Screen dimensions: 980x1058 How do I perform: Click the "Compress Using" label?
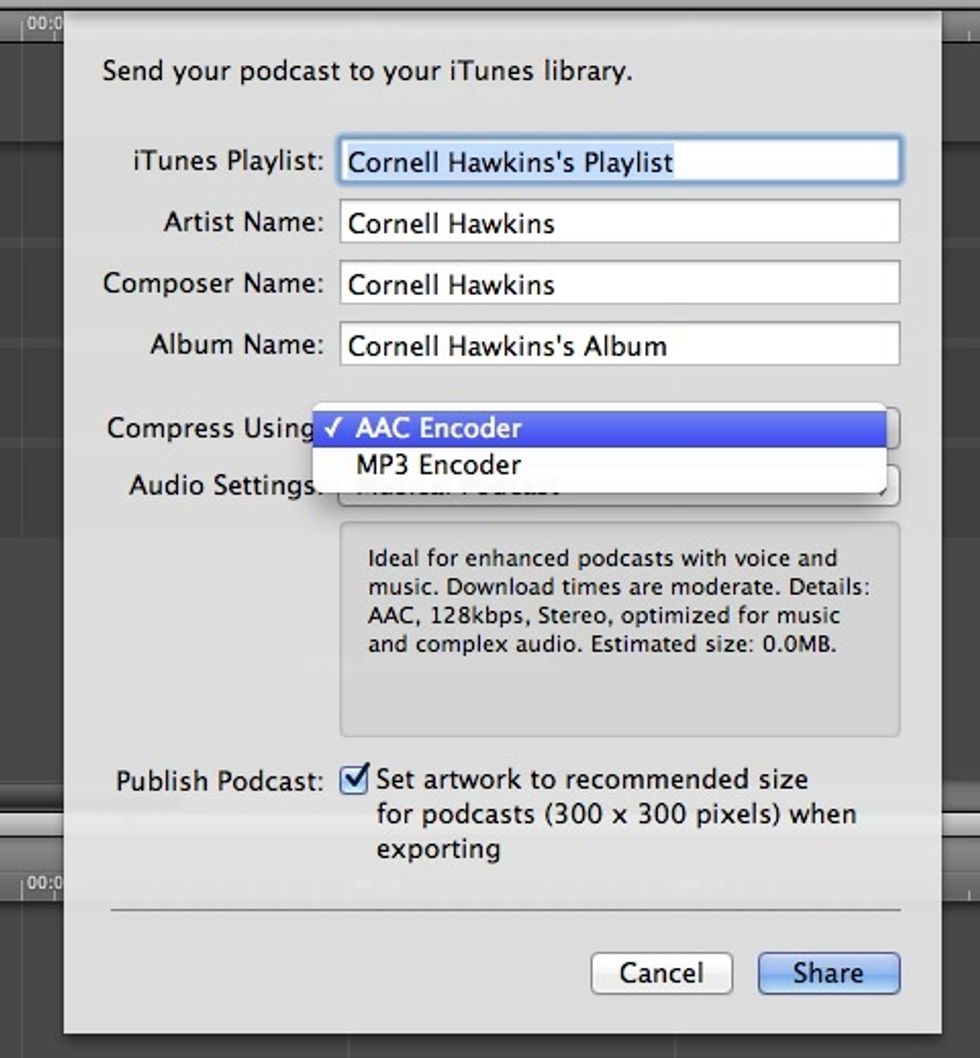[210, 428]
